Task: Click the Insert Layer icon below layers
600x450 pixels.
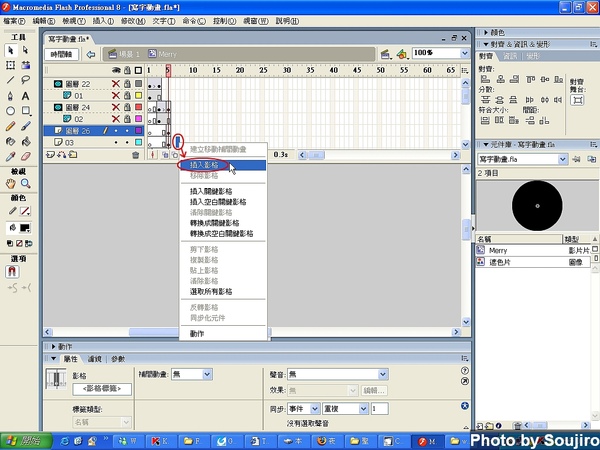Action: (x=50, y=155)
